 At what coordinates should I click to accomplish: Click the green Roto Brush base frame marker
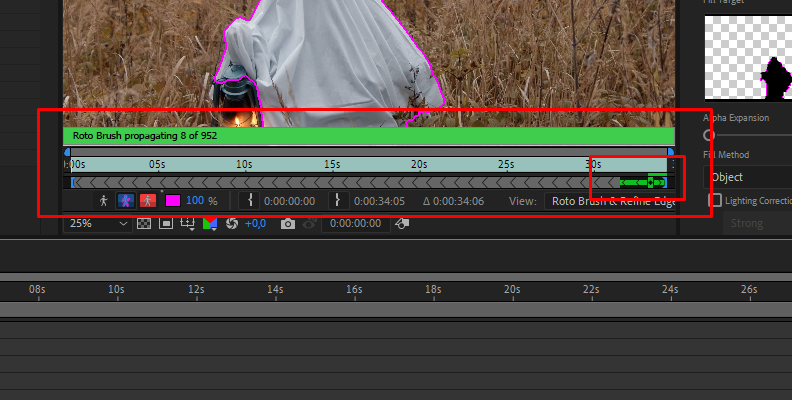pos(651,182)
